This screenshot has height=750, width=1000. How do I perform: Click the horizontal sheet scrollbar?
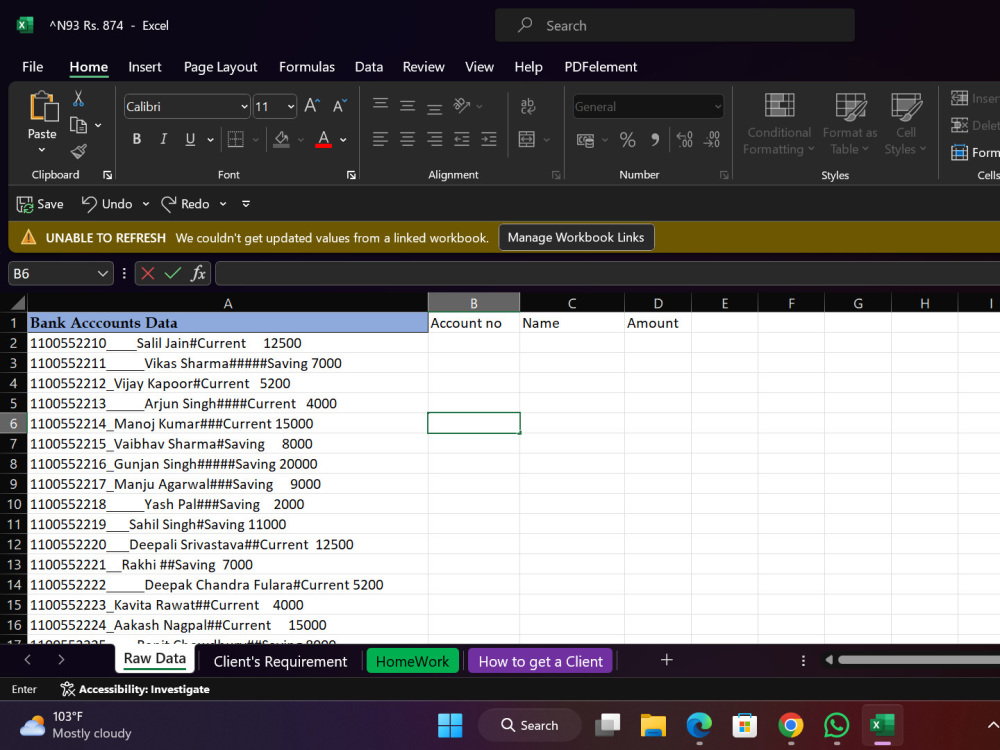point(918,660)
